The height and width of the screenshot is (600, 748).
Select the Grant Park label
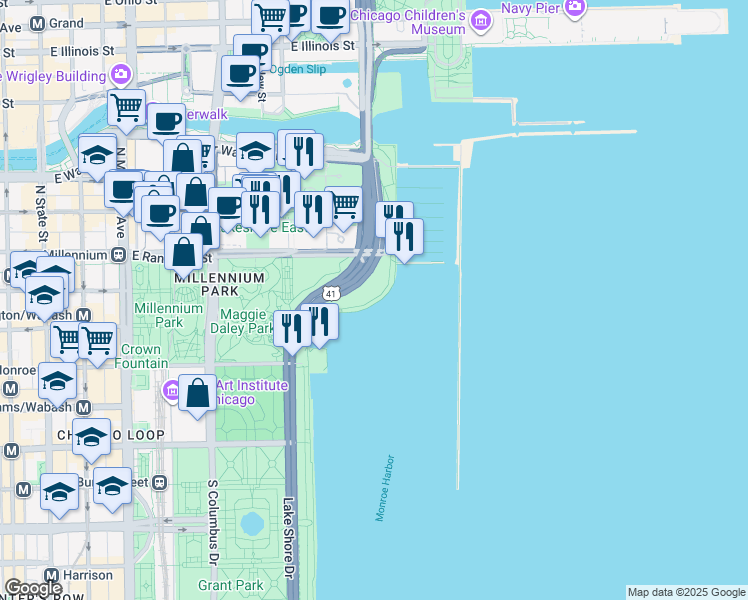(x=231, y=585)
